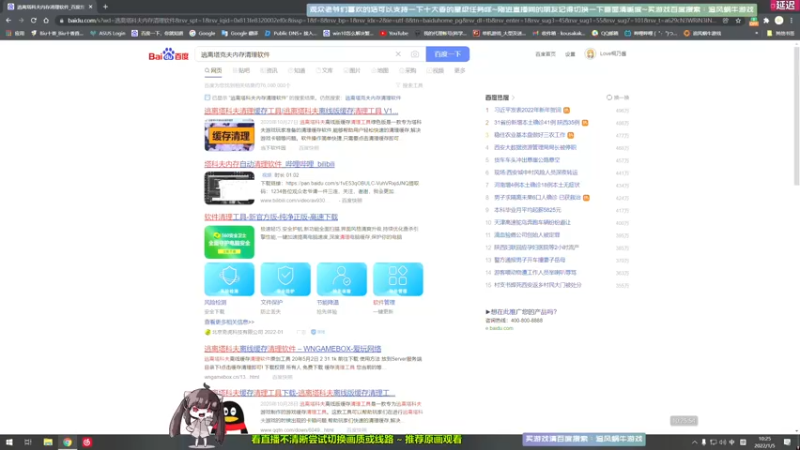This screenshot has height=450, width=800.
Task: Open the WNGAMEBOX result link
Action: tap(293, 348)
